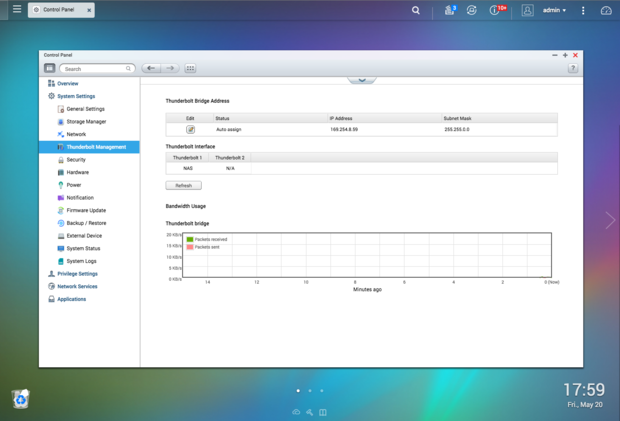Screen dimensions: 620x421
Task: Switch to the grid icon view
Action: click(x=190, y=68)
